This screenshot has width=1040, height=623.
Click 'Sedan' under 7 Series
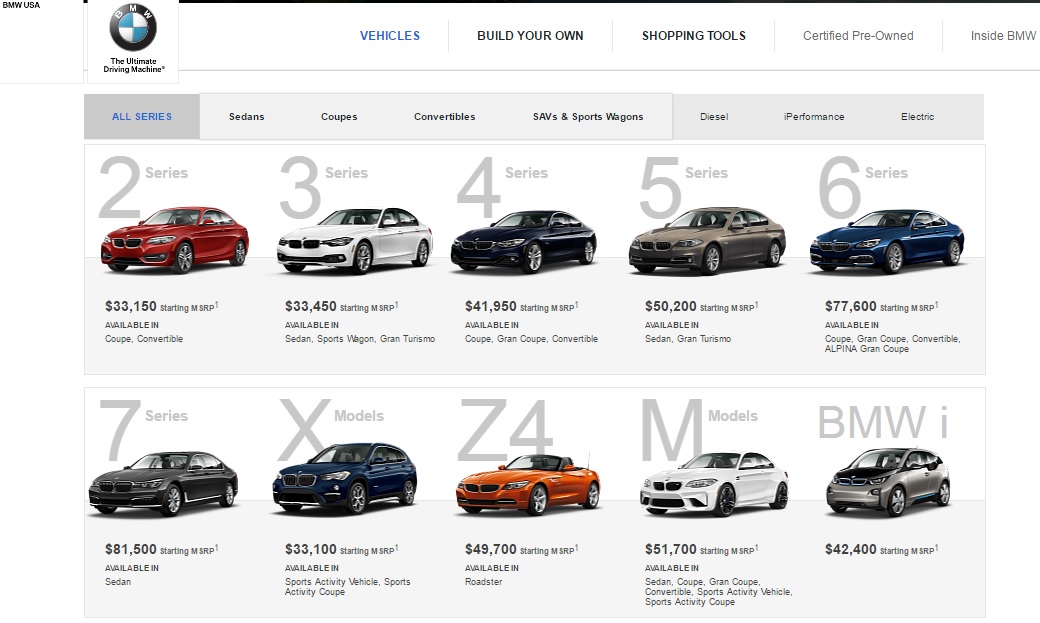tap(118, 582)
